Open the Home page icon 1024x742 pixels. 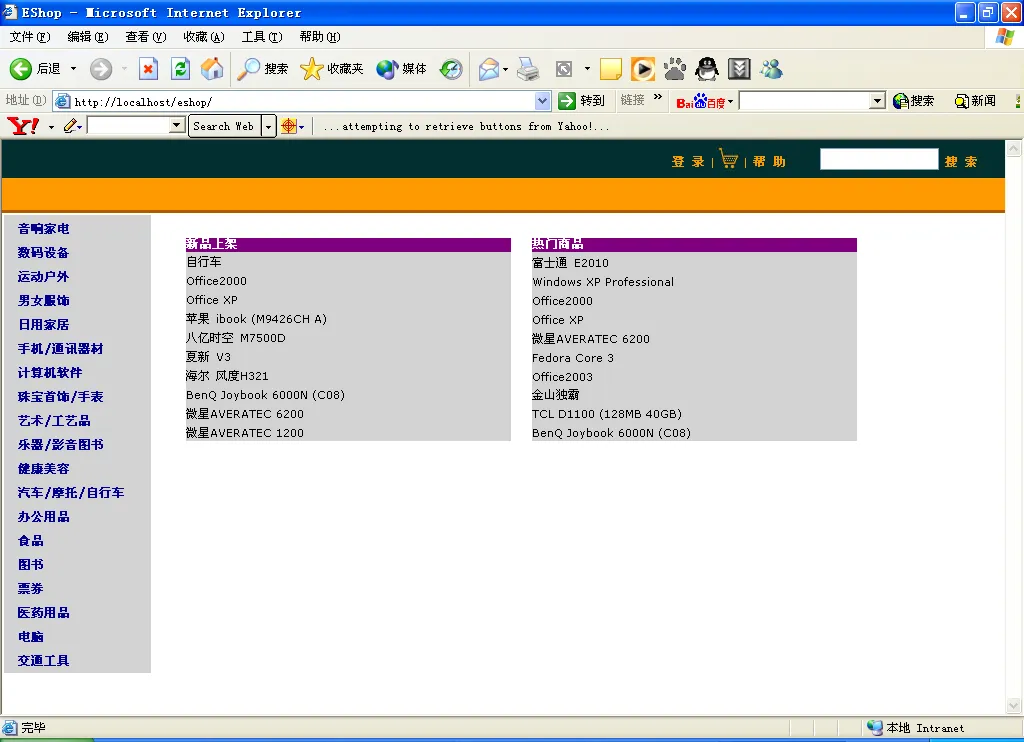[212, 69]
